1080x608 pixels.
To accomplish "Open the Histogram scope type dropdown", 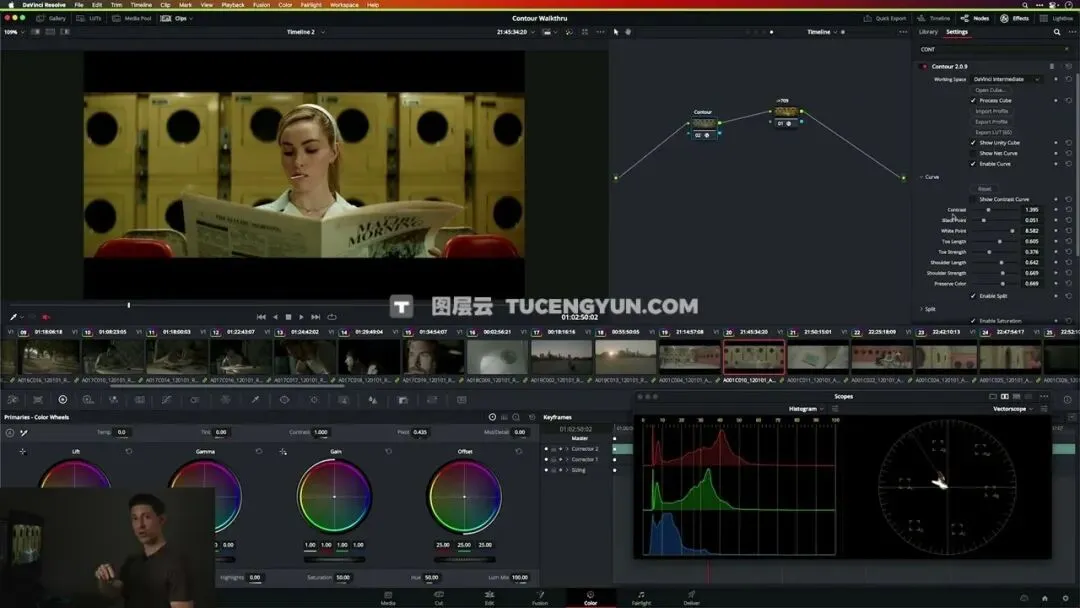I will pos(805,409).
